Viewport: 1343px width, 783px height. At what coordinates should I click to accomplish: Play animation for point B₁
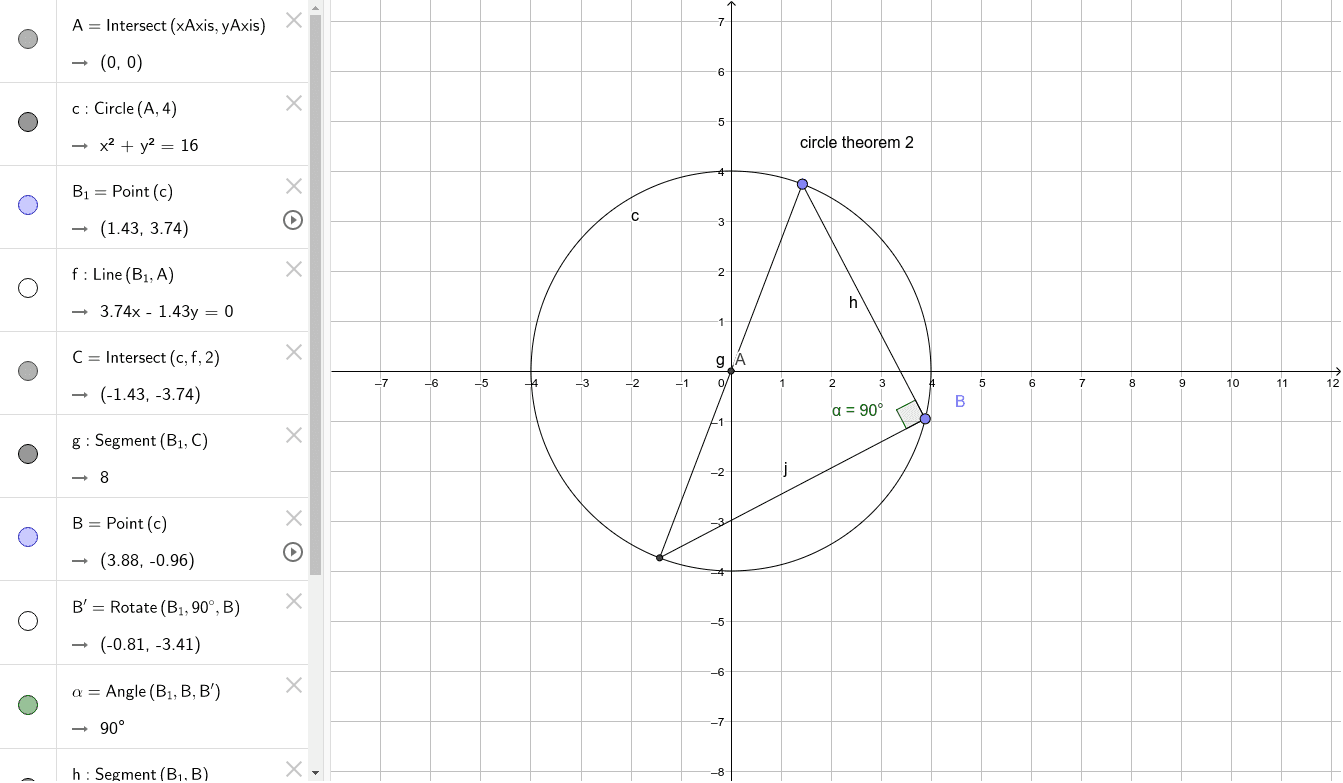point(293,220)
